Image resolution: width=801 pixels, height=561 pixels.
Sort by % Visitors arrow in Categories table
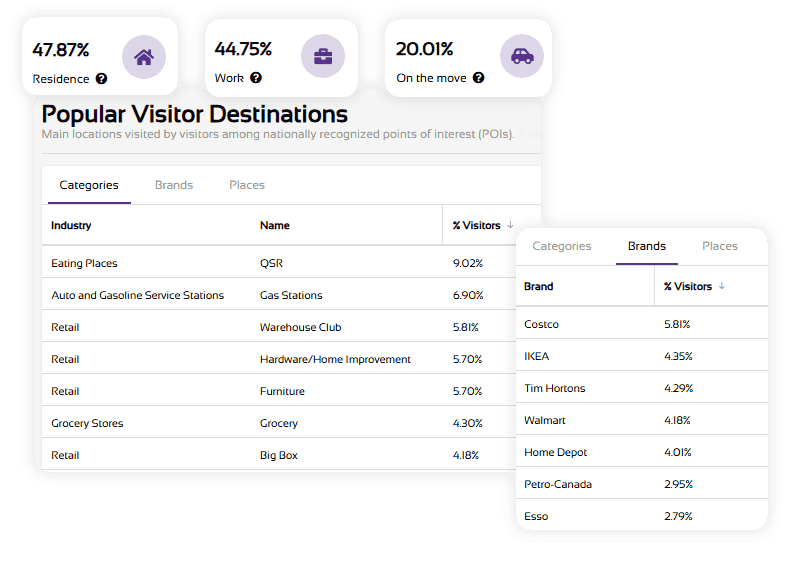click(x=510, y=225)
